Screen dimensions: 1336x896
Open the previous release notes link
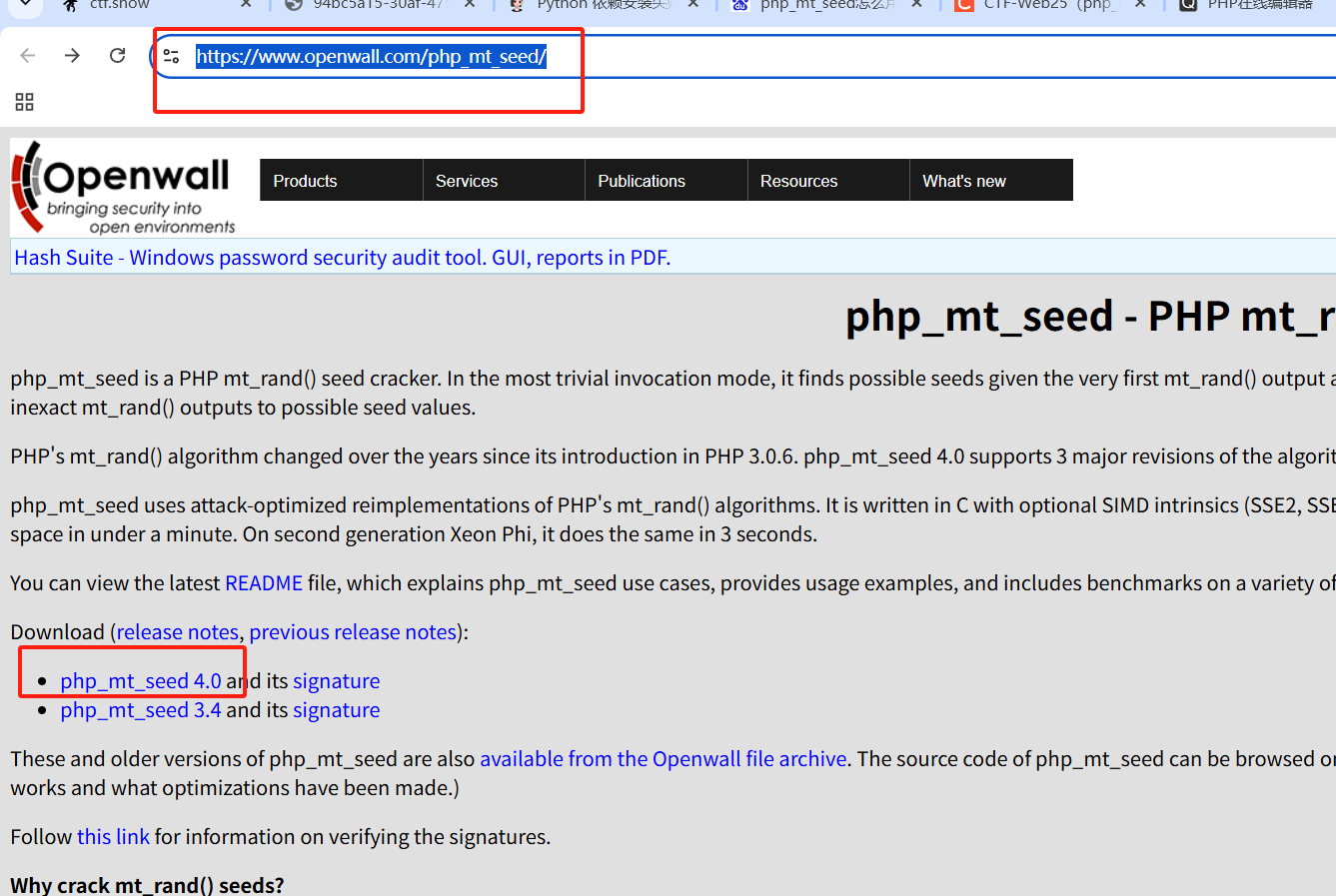click(x=353, y=632)
